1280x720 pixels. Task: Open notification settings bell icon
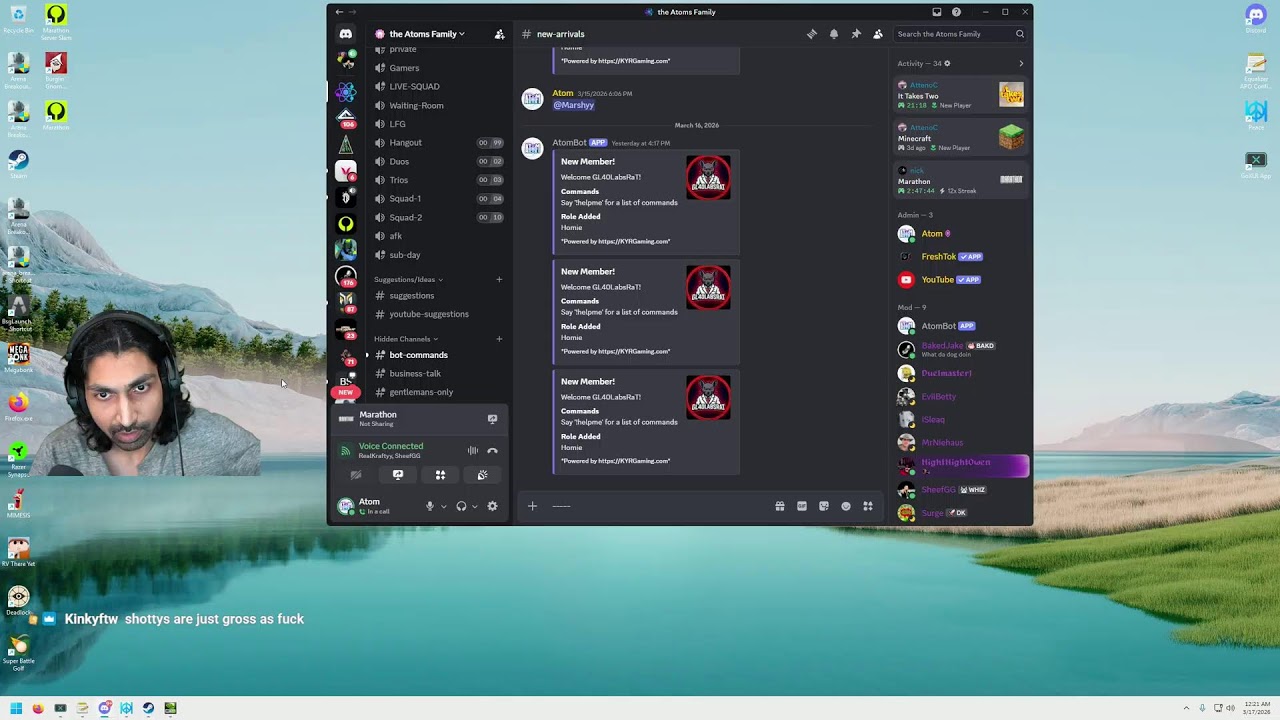834,34
